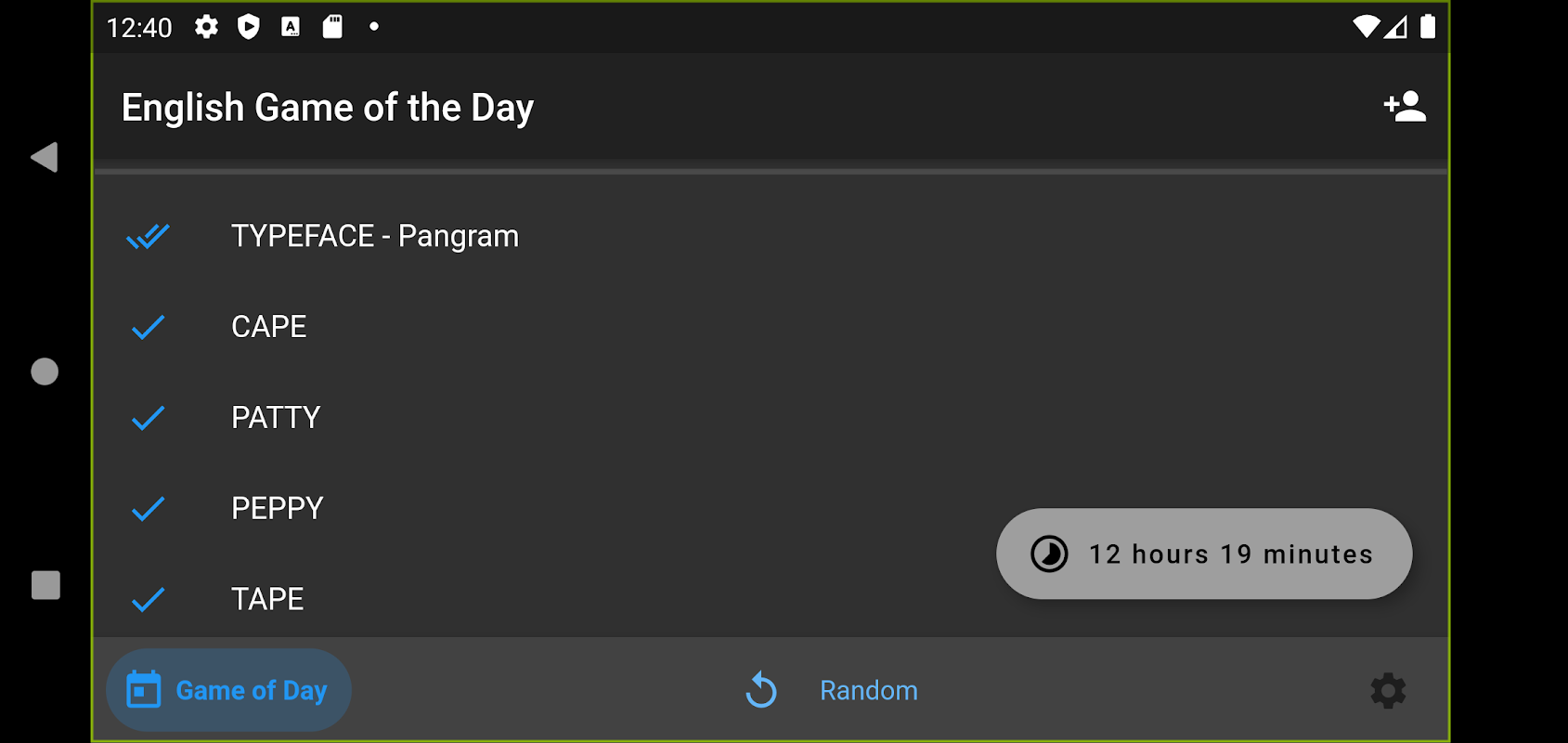The width and height of the screenshot is (1568, 743).
Task: Tap the settings gear in status bar
Action: pyautogui.click(x=206, y=27)
